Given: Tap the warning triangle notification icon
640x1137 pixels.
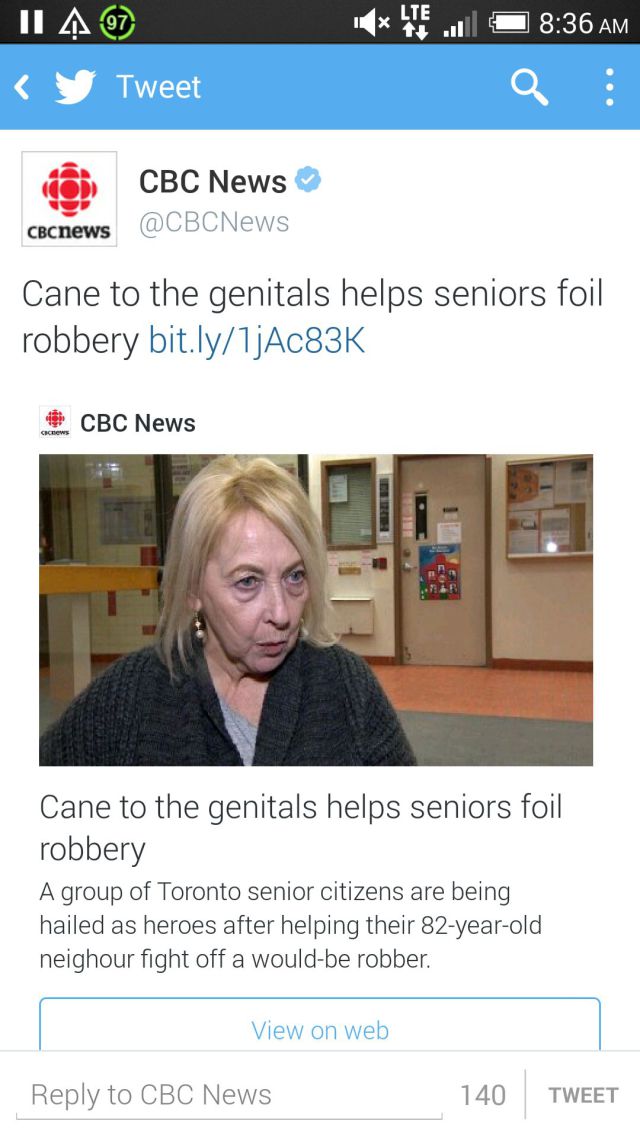Looking at the screenshot, I should pos(74,25).
